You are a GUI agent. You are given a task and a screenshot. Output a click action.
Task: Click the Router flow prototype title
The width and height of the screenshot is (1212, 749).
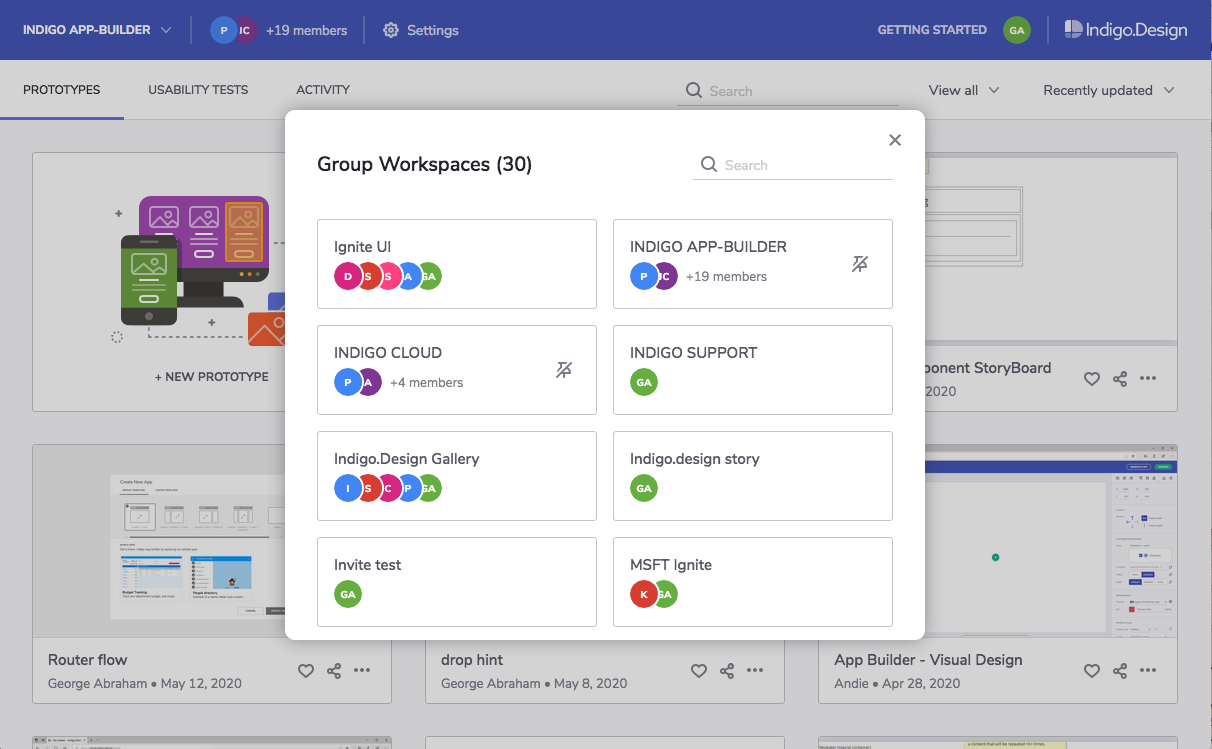[x=88, y=660]
